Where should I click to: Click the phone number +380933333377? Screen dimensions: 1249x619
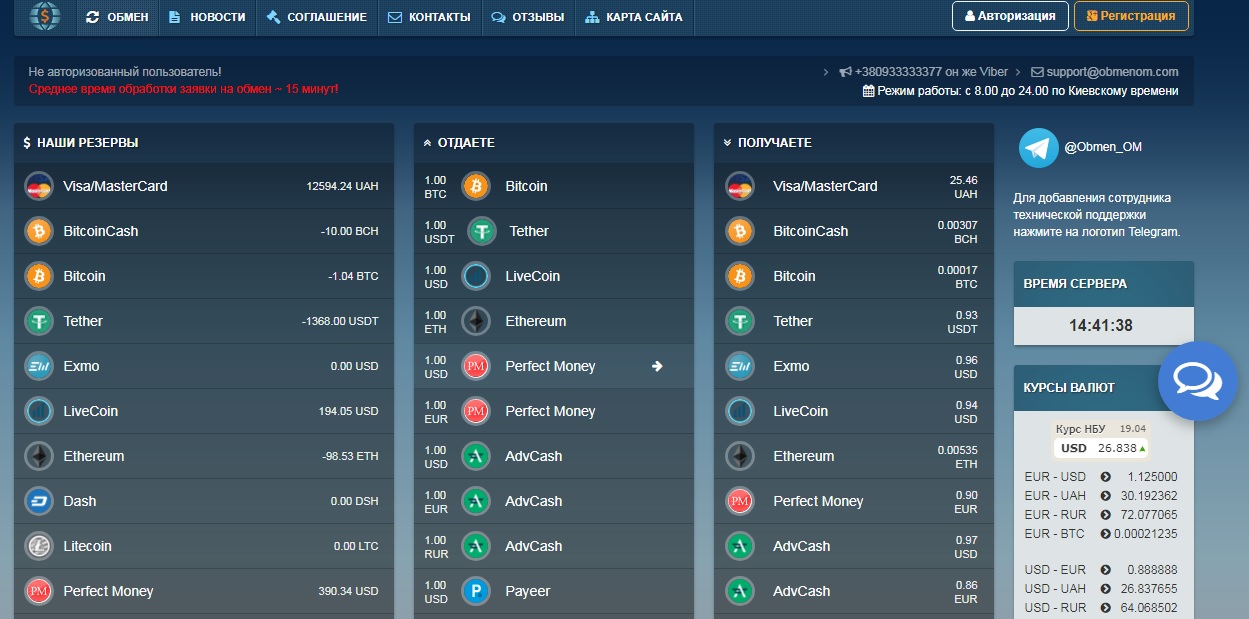click(x=897, y=72)
